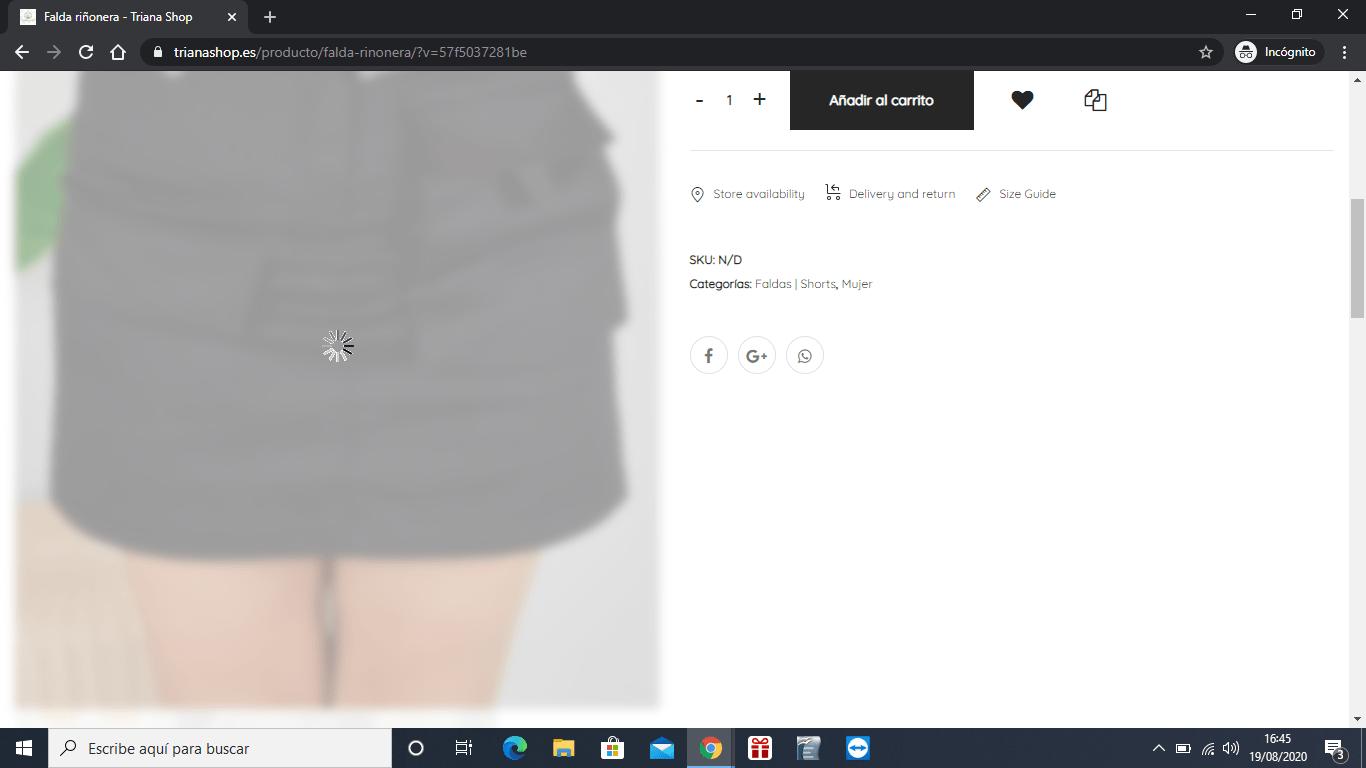The width and height of the screenshot is (1366, 768).
Task: Select the Falda riñonera - Triana Shop tab
Action: (129, 17)
